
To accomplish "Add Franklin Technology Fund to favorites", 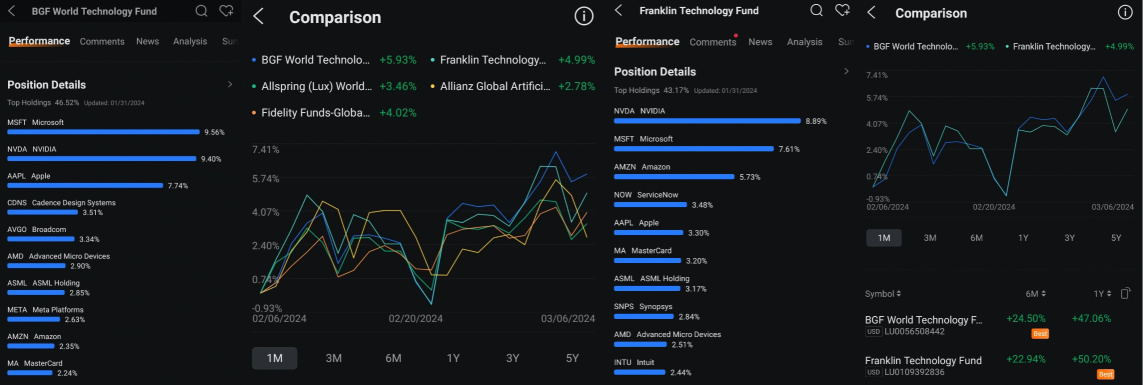I will click(x=842, y=10).
